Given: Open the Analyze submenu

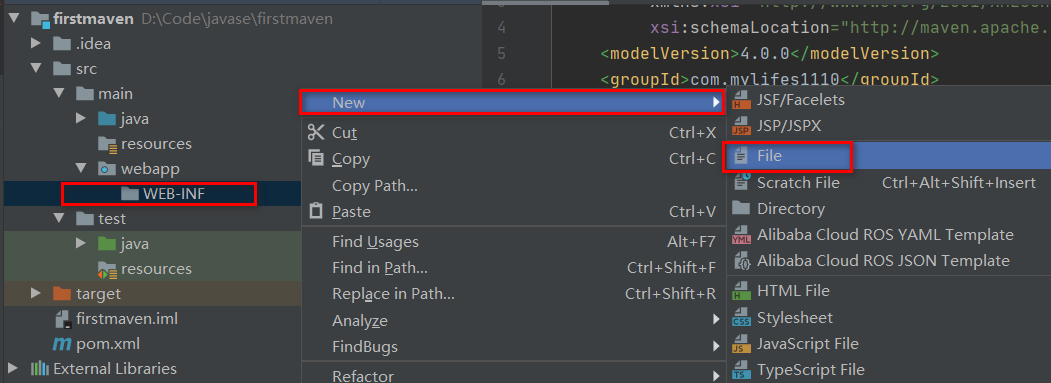Looking at the screenshot, I should 513,321.
